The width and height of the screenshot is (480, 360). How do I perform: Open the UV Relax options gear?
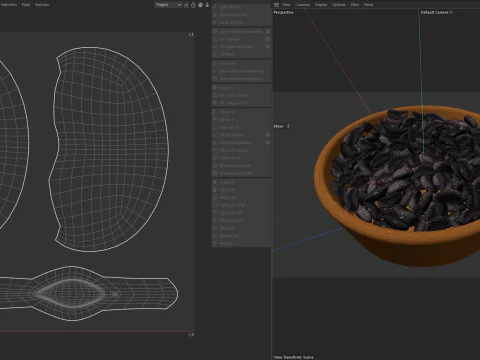(268, 47)
